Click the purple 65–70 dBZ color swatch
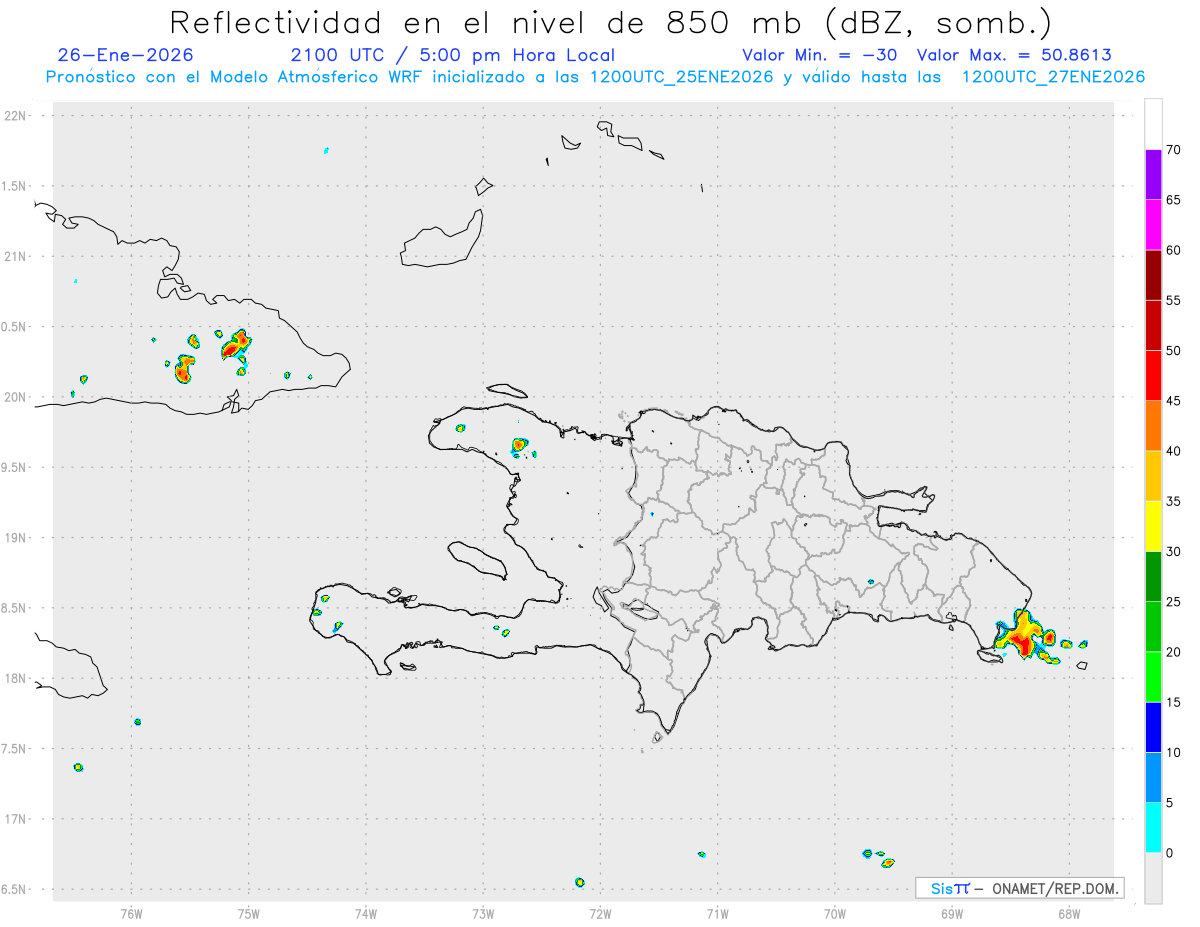1200x927 pixels. click(1153, 175)
